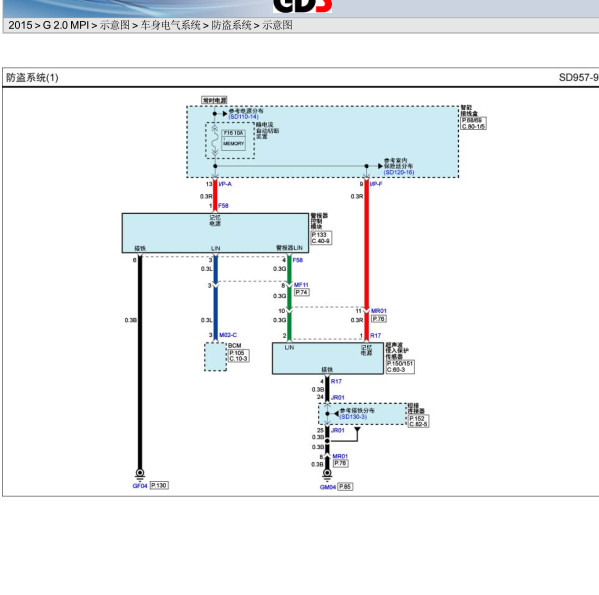Follow the SD120-16 fuse distribution link
Image resolution: width=599 pixels, height=595 pixels.
click(x=399, y=172)
